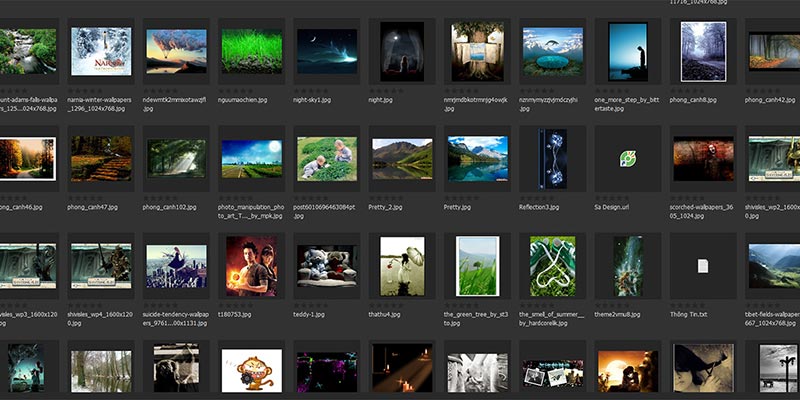Click the photo_manipulation_photo_art file name
Viewport: 800px width, 400px height.
251,212
